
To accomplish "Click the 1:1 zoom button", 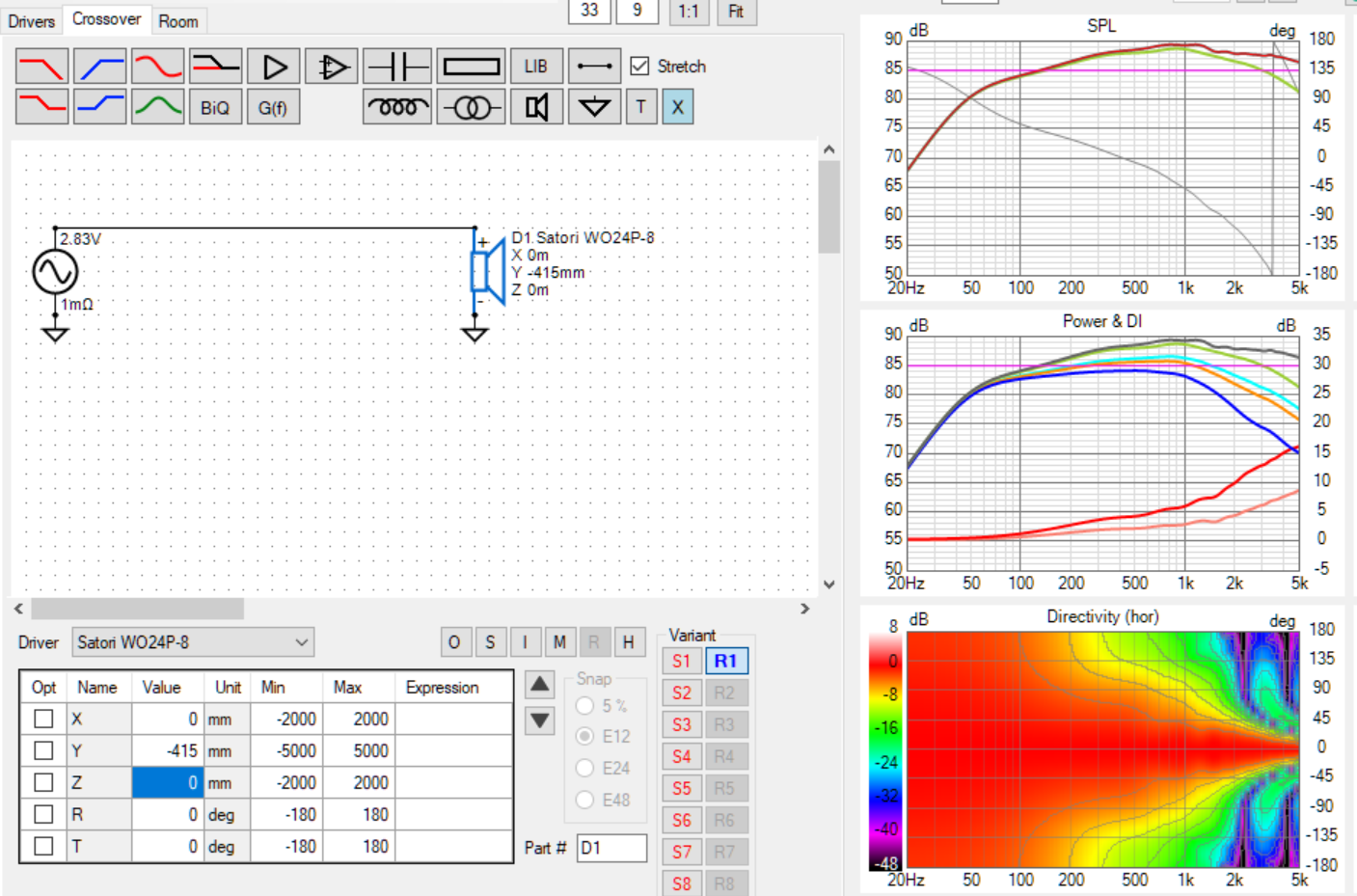I will click(689, 12).
